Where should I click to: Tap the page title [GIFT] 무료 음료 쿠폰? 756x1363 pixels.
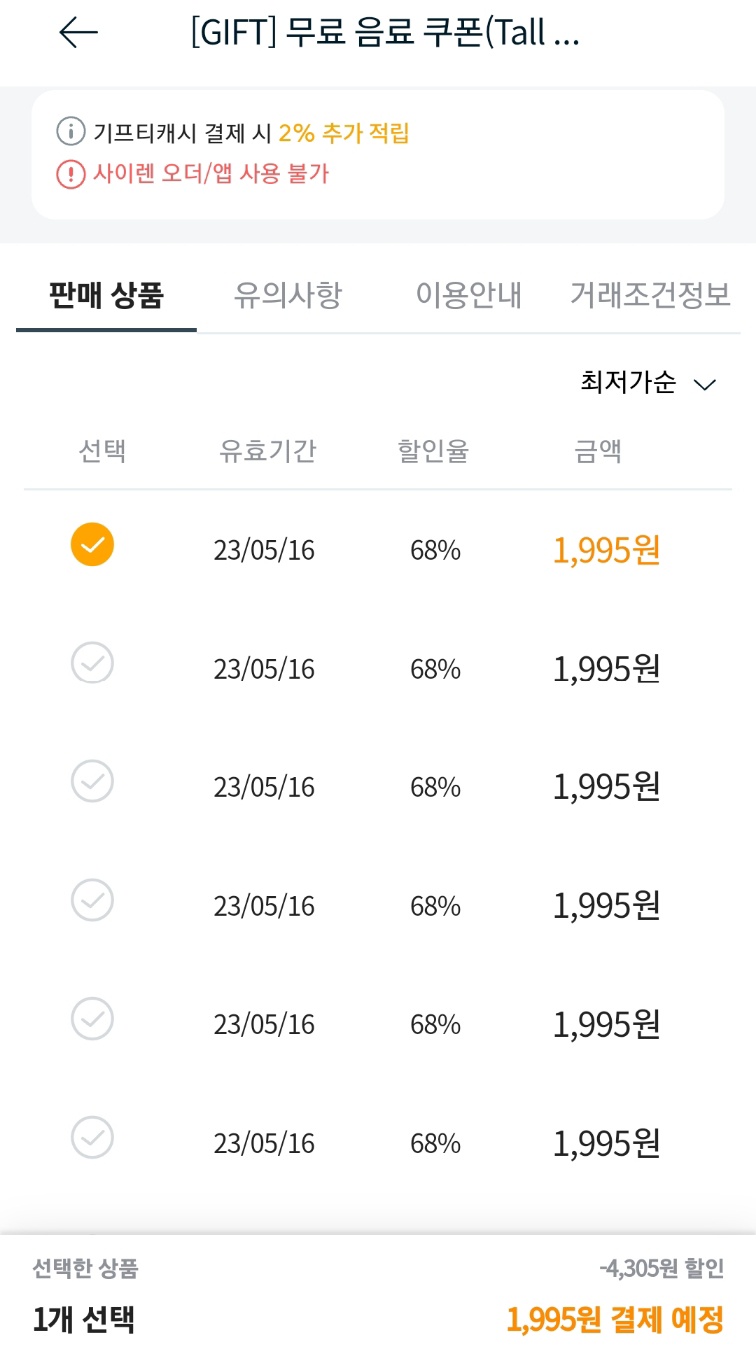[385, 33]
